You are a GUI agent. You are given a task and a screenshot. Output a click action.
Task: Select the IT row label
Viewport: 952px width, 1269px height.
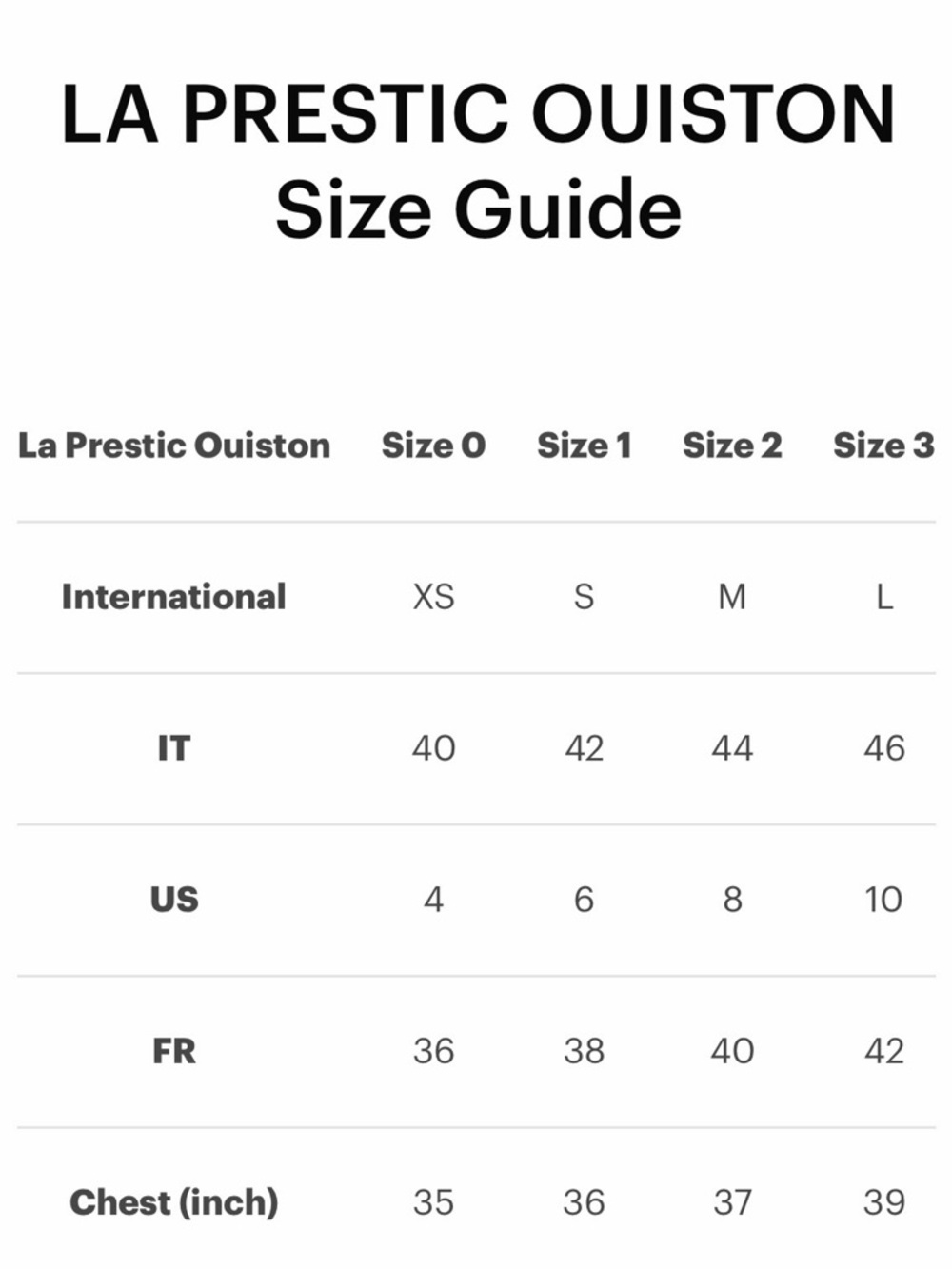pyautogui.click(x=173, y=748)
